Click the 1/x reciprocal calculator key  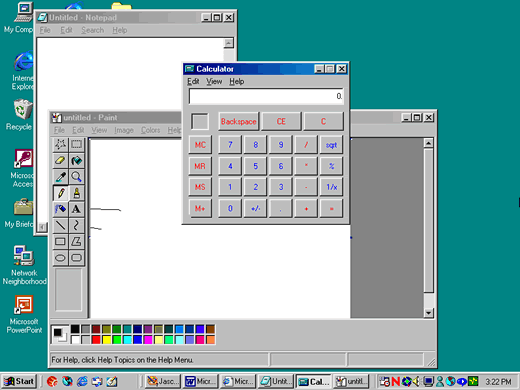pos(331,187)
